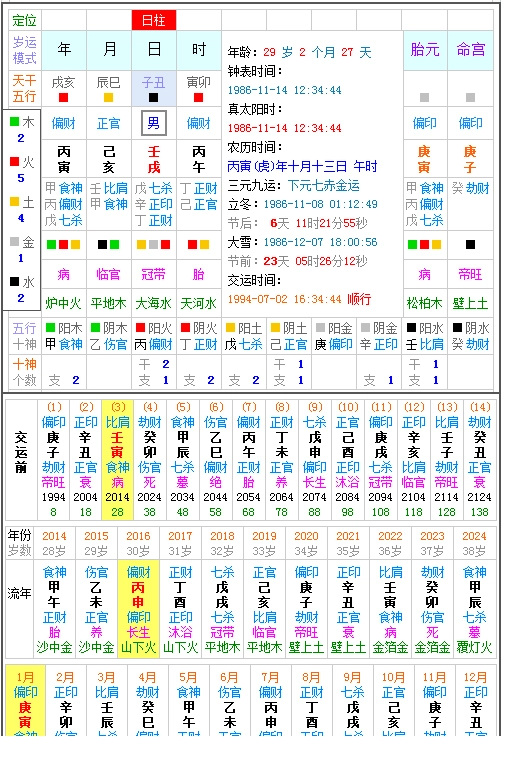Screen dimensions: 509x771
Task: Select the red 日柱 tab
Action: (x=153, y=20)
